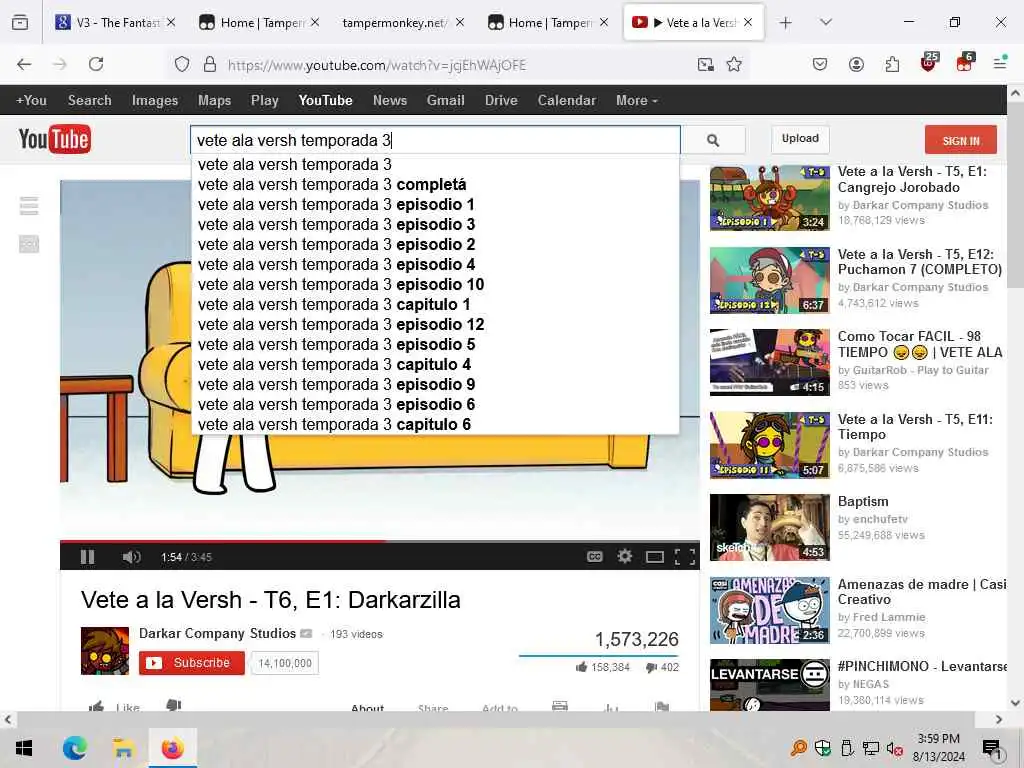Enter fullscreen video mode
The image size is (1024, 768).
point(685,557)
